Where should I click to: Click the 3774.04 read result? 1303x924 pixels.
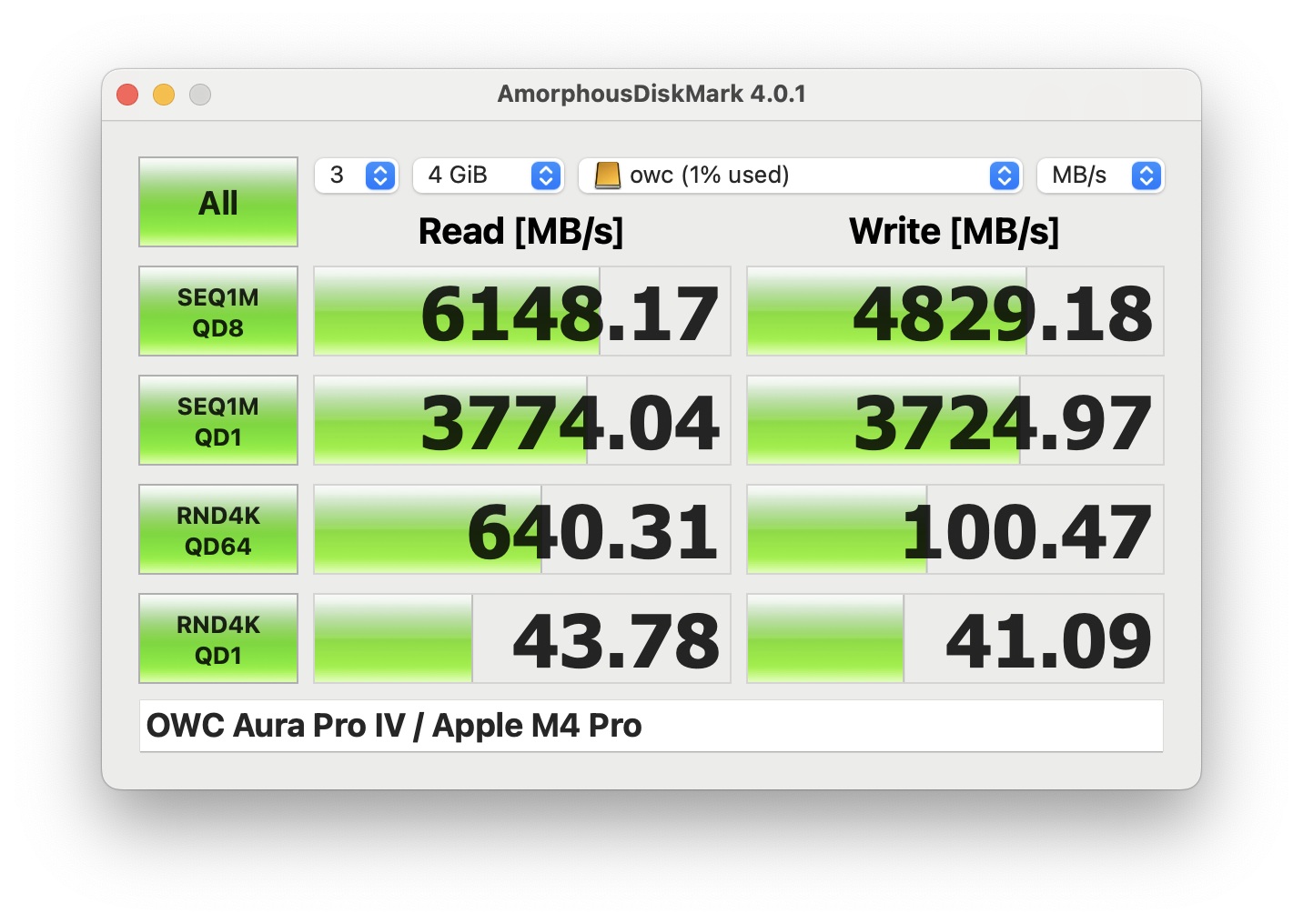pyautogui.click(x=522, y=420)
